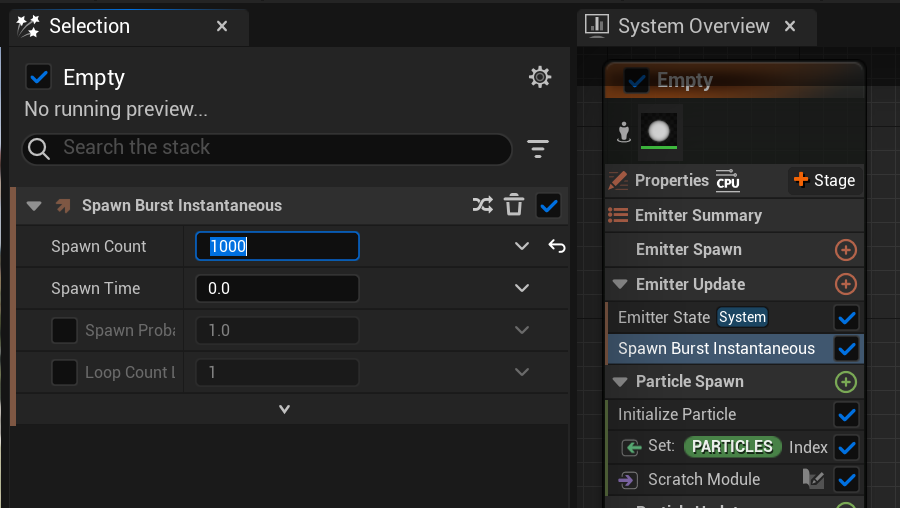Disable the Initialize Particle module
The height and width of the screenshot is (508, 900).
point(847,415)
